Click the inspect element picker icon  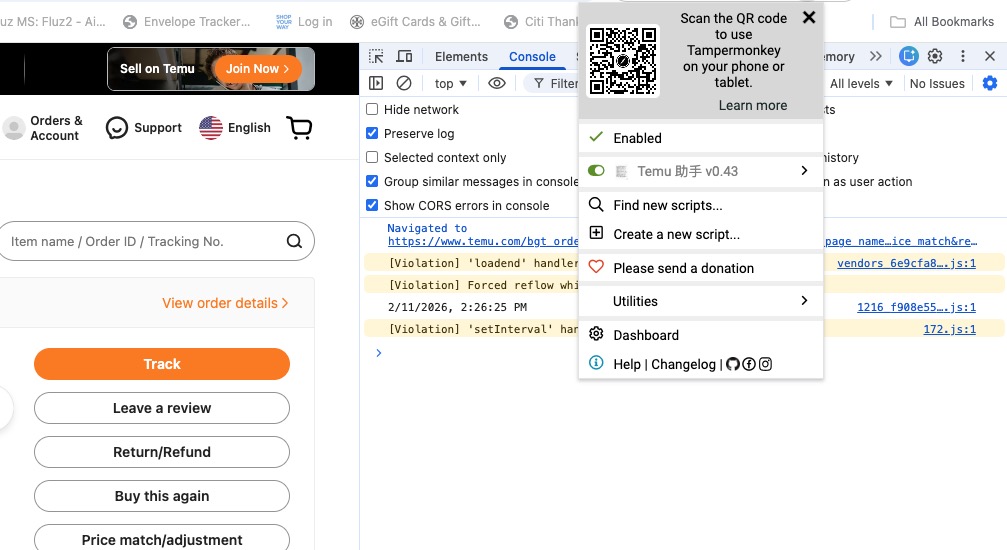(376, 57)
